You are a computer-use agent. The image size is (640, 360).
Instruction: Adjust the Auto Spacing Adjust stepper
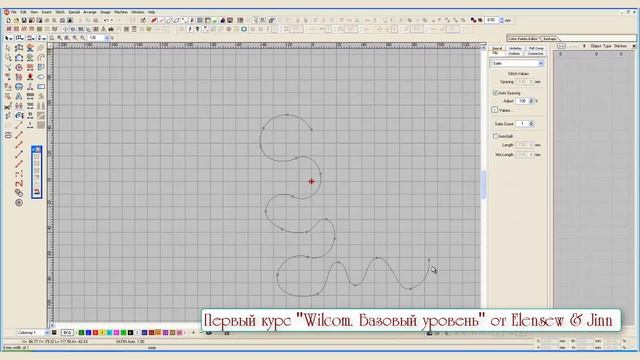(531, 101)
